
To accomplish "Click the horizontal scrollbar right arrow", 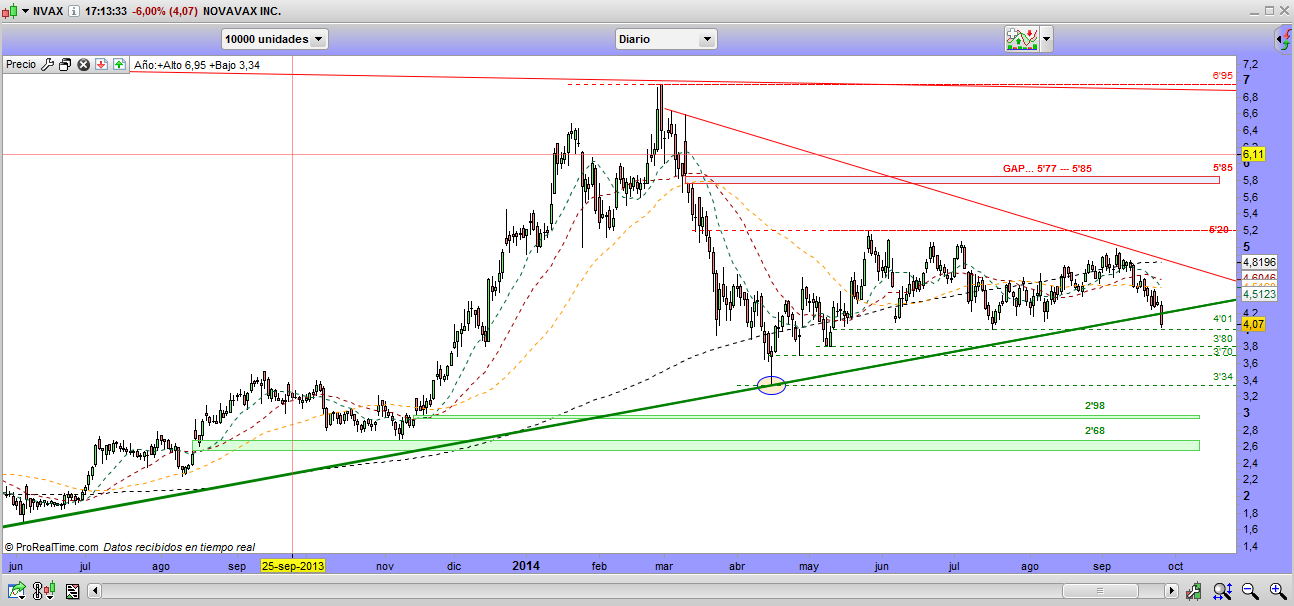I will click(1172, 592).
